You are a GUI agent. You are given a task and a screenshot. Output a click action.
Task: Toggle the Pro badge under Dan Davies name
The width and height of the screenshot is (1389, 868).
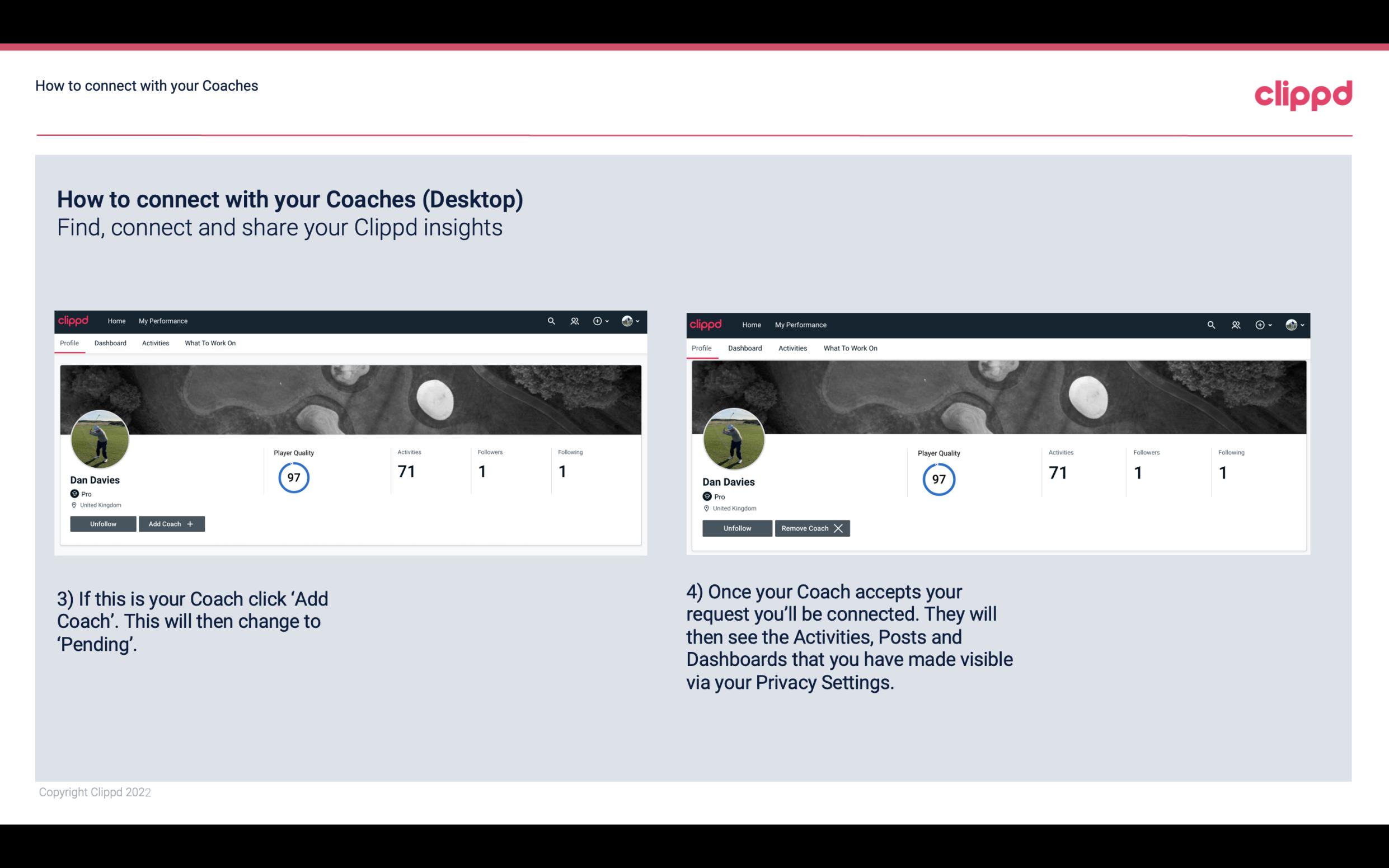80,493
